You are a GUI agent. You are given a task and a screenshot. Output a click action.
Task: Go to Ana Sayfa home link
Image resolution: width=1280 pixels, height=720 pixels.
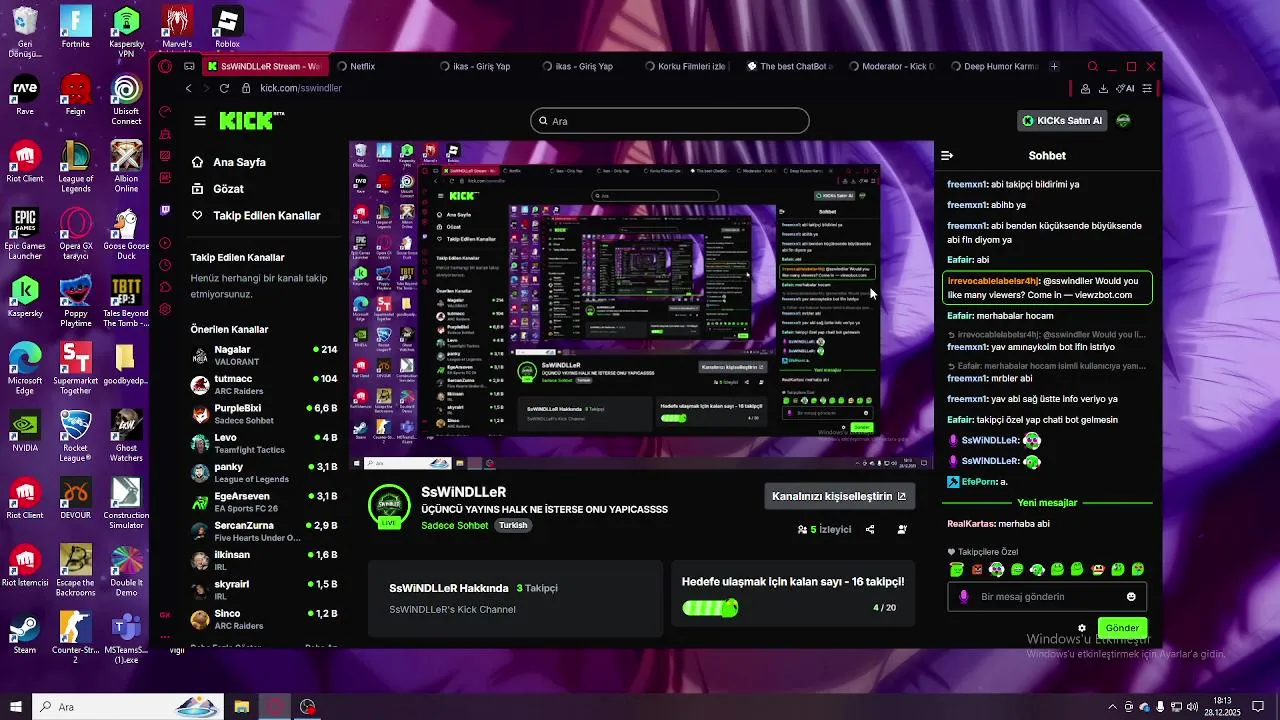click(x=228, y=162)
